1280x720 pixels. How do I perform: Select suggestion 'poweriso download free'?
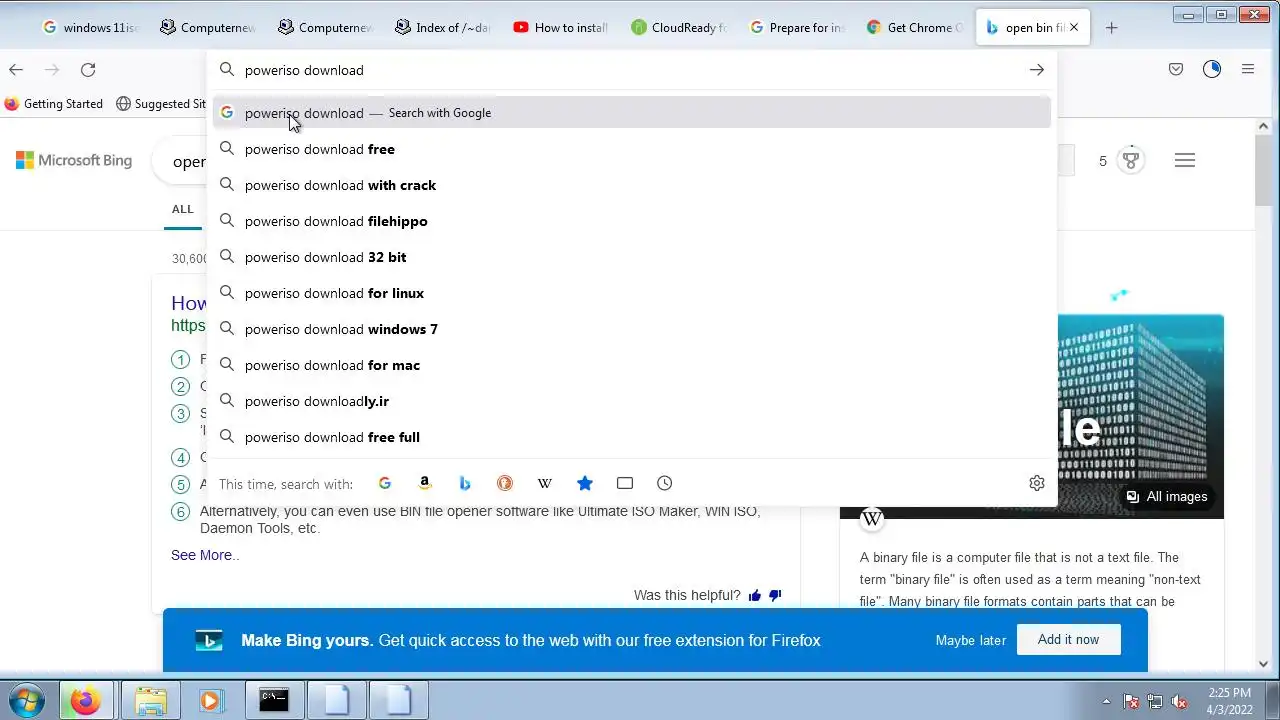pyautogui.click(x=632, y=149)
